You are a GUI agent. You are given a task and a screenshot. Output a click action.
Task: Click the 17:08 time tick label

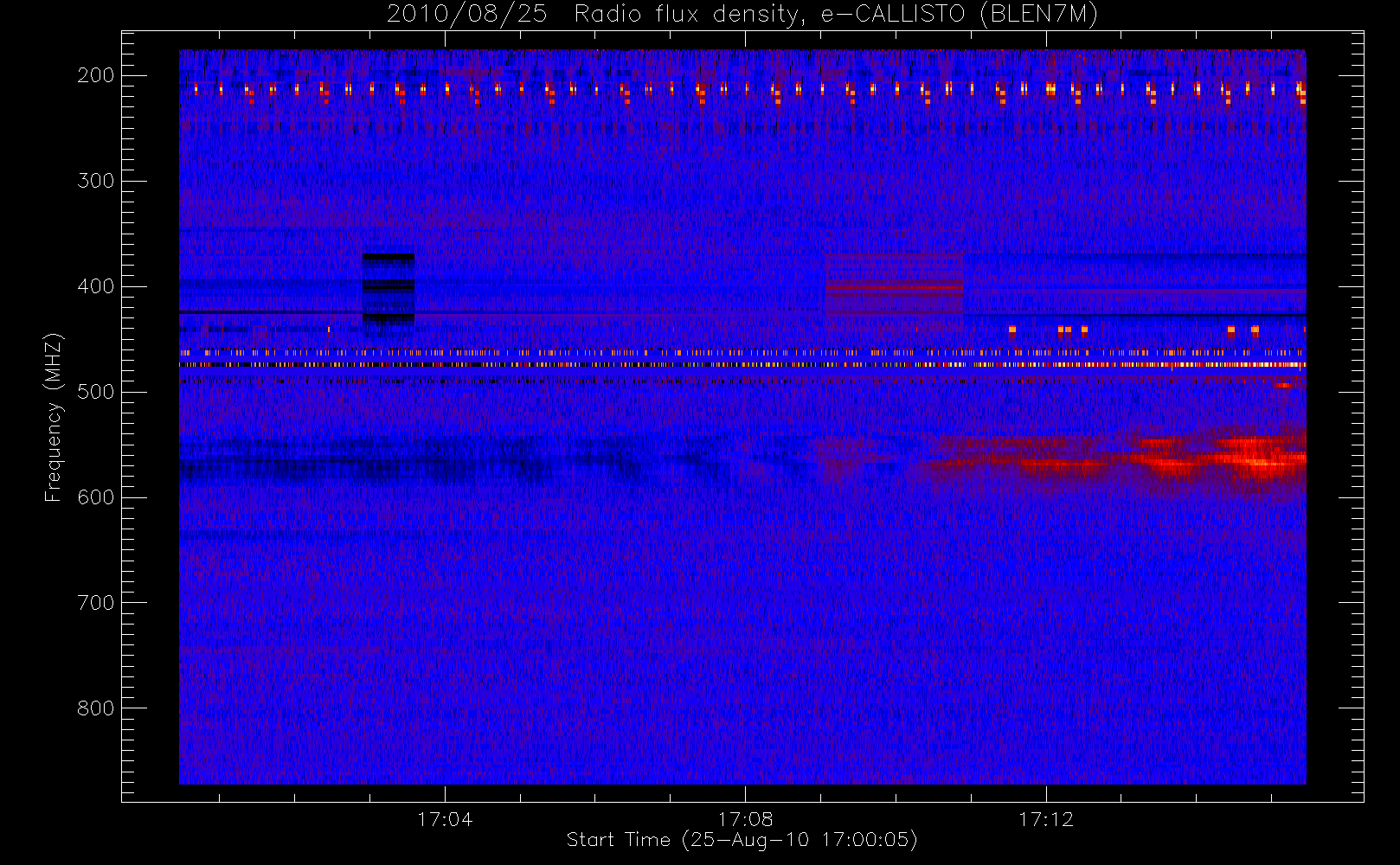(x=745, y=819)
